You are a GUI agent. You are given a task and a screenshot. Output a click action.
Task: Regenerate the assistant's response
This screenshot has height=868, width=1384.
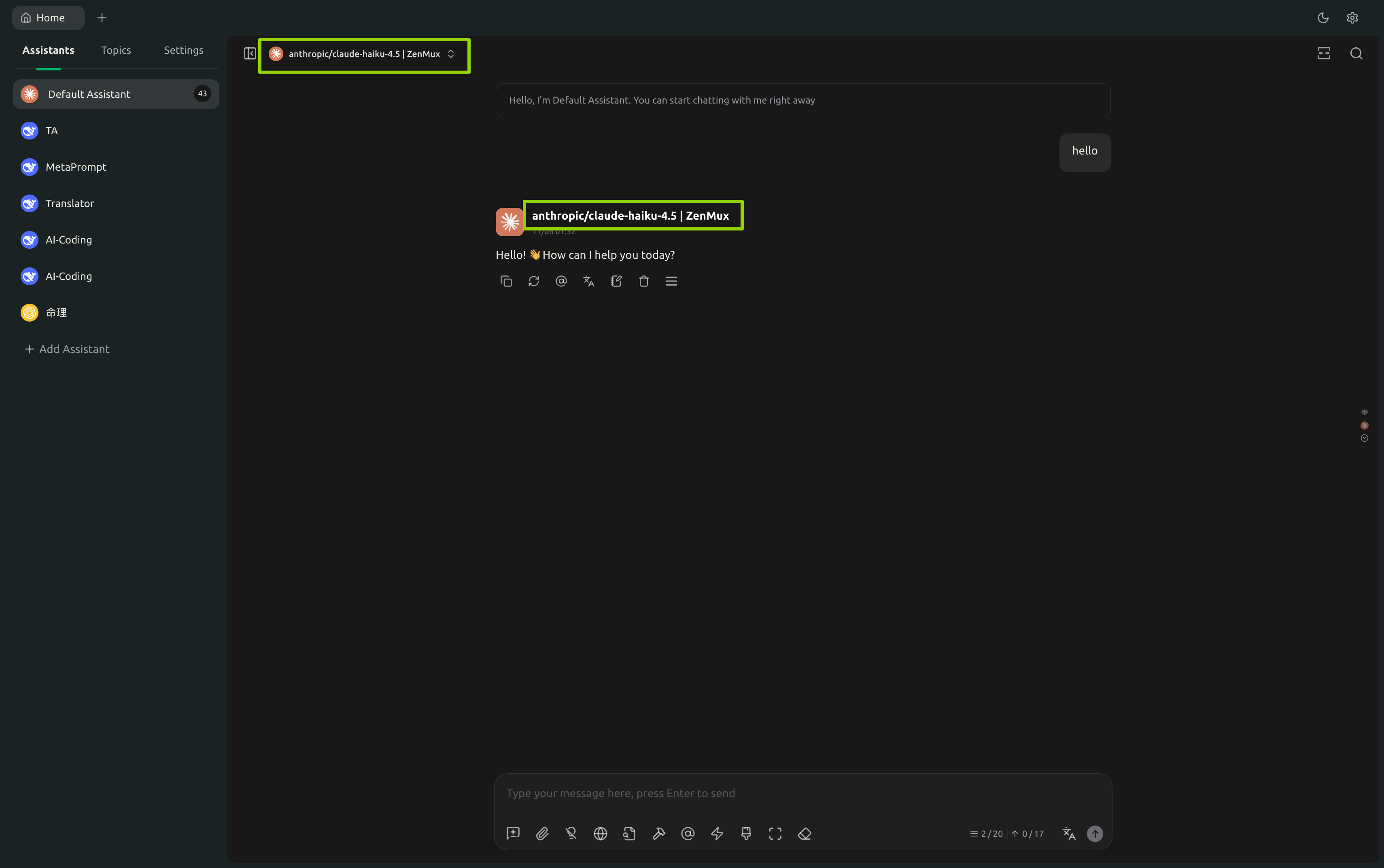[533, 281]
